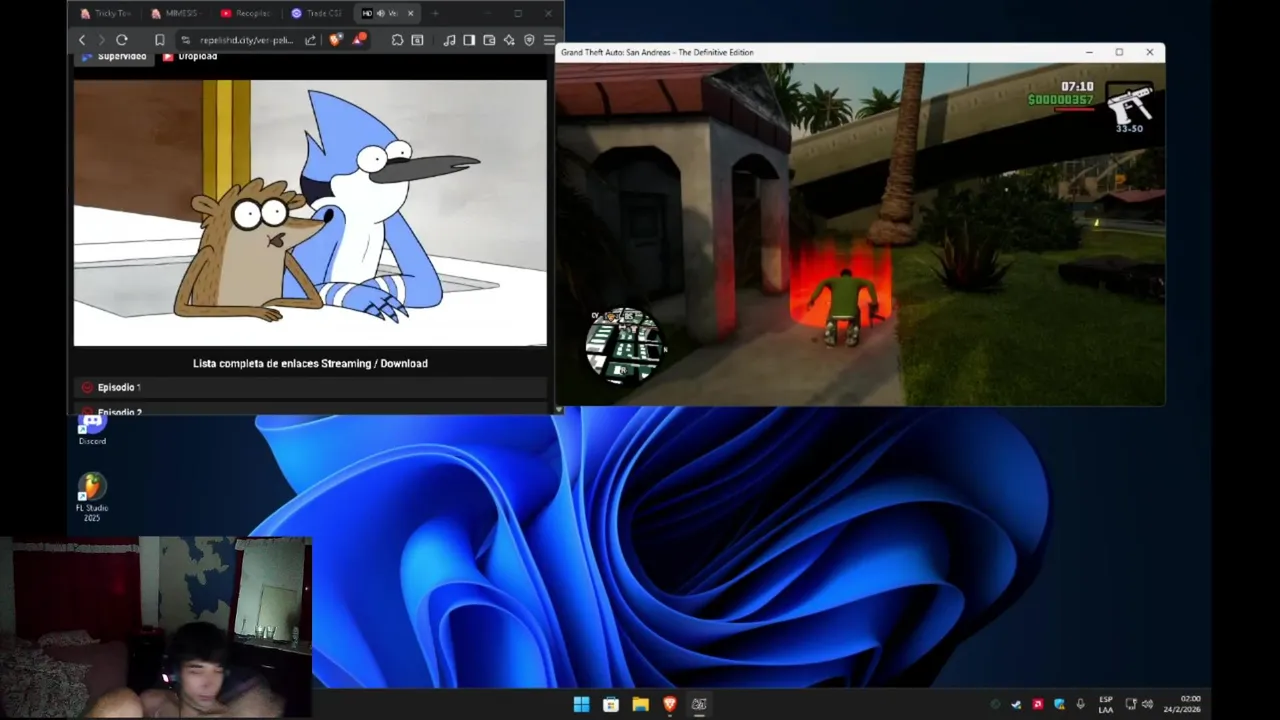Open the Steam tray icon

coord(1016,704)
